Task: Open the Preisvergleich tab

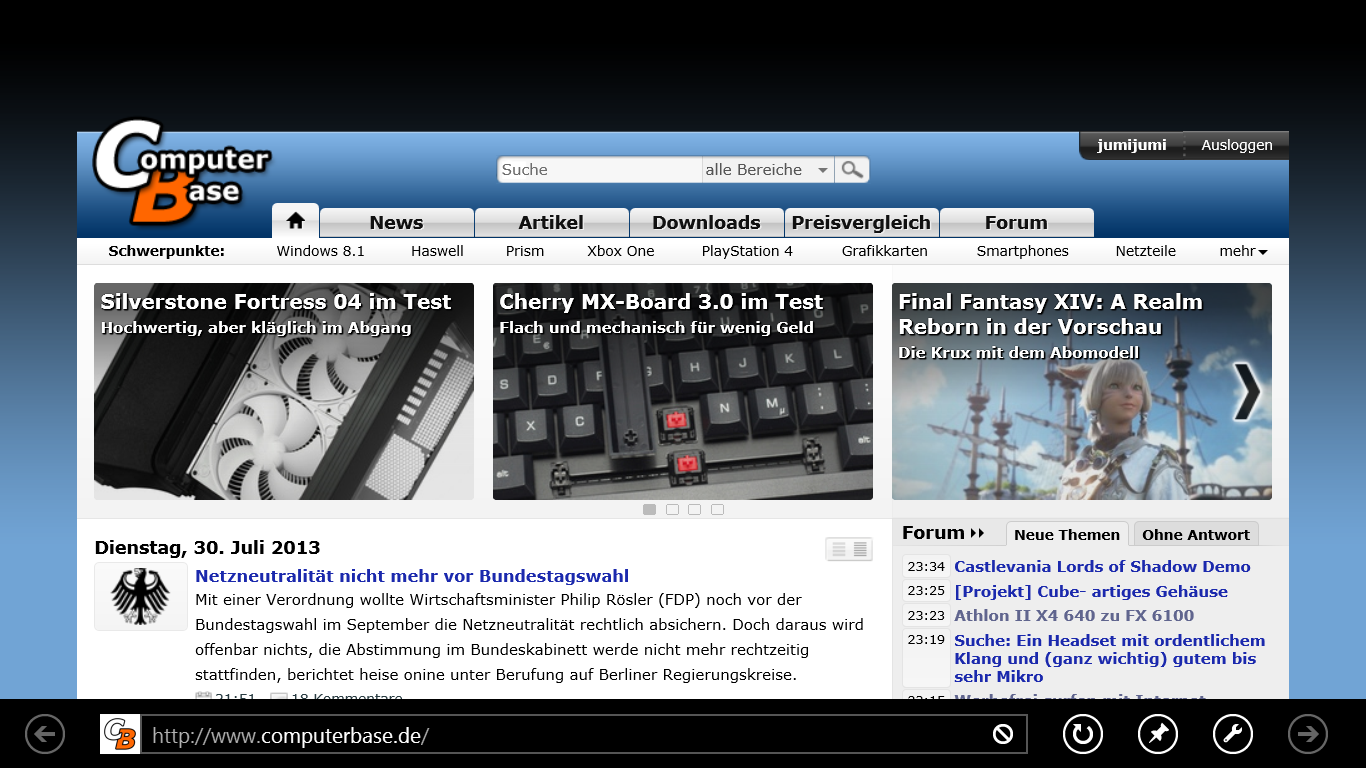Action: coord(861,223)
